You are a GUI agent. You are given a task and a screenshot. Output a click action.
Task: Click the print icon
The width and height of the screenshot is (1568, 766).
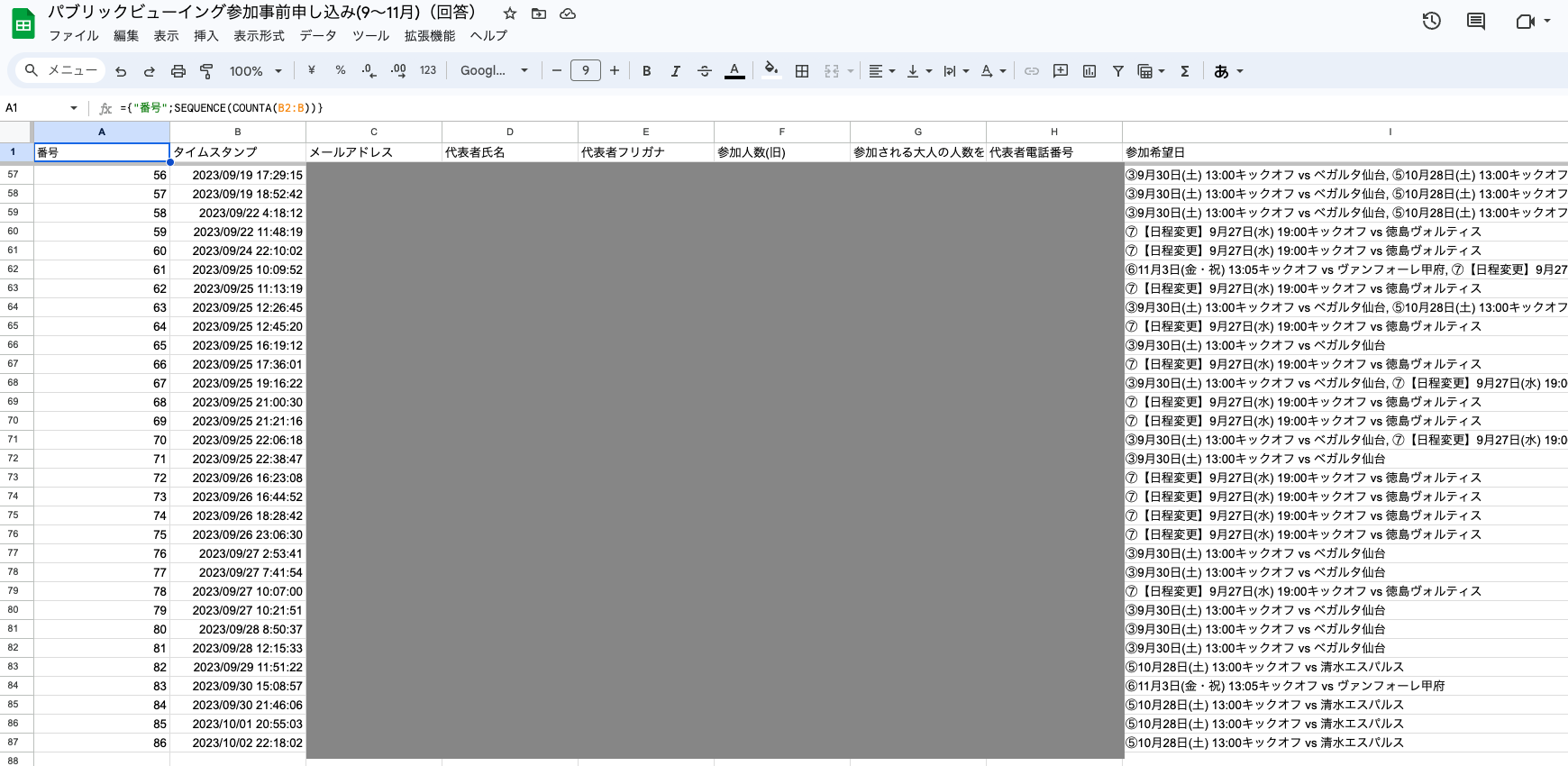[x=178, y=71]
